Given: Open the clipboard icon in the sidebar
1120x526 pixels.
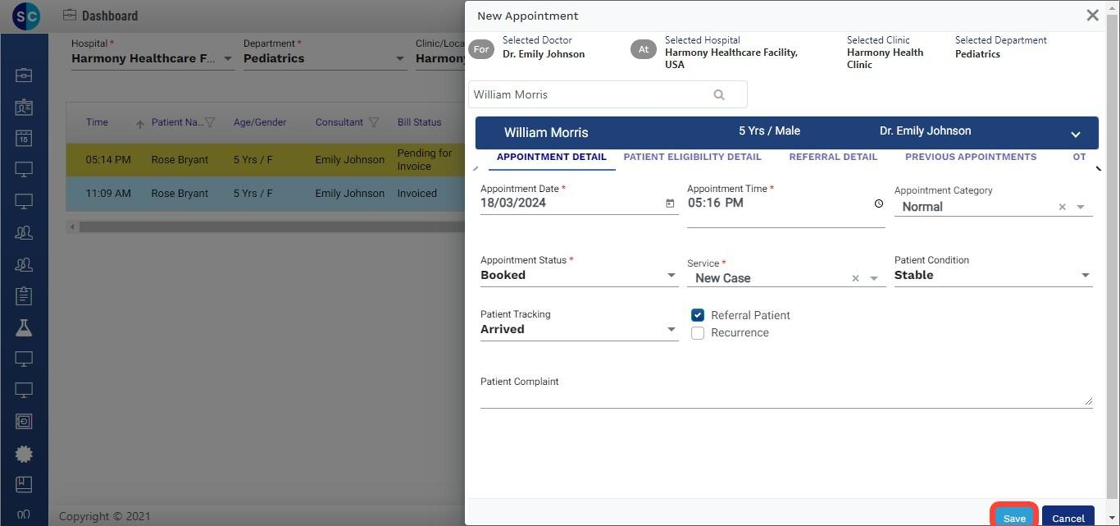Looking at the screenshot, I should point(24,295).
